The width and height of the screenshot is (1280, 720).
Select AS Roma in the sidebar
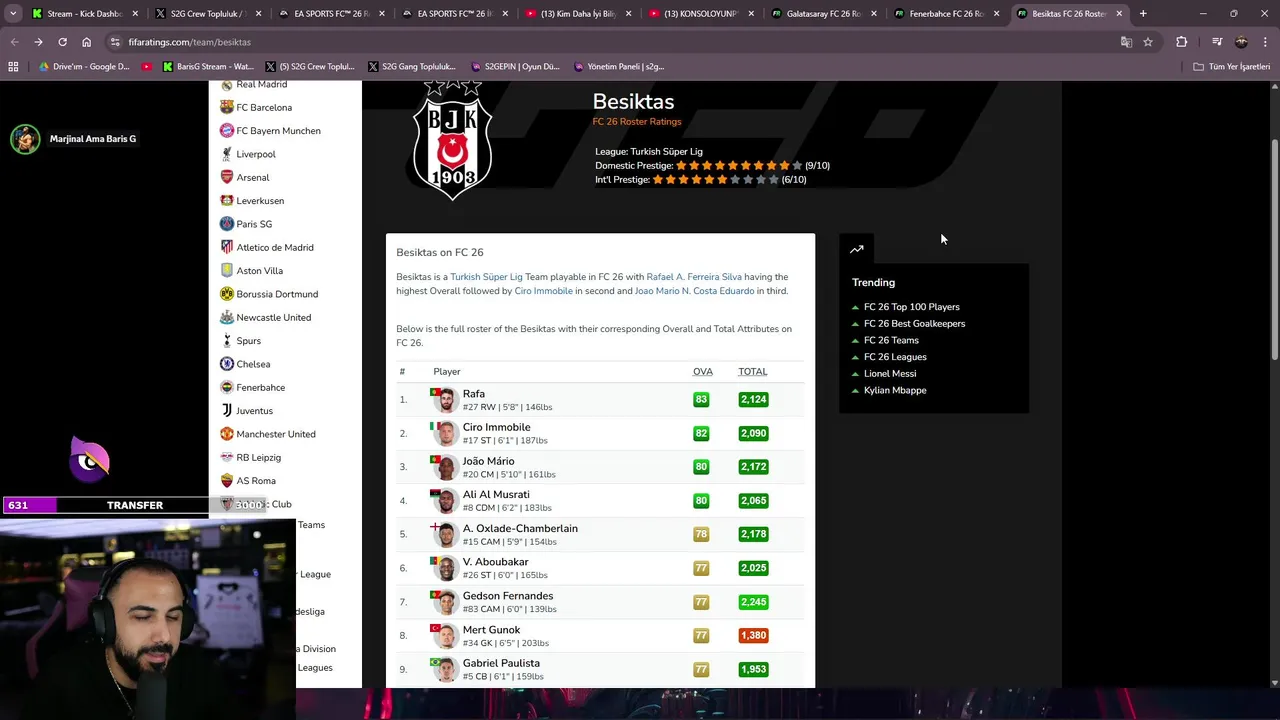pyautogui.click(x=256, y=481)
